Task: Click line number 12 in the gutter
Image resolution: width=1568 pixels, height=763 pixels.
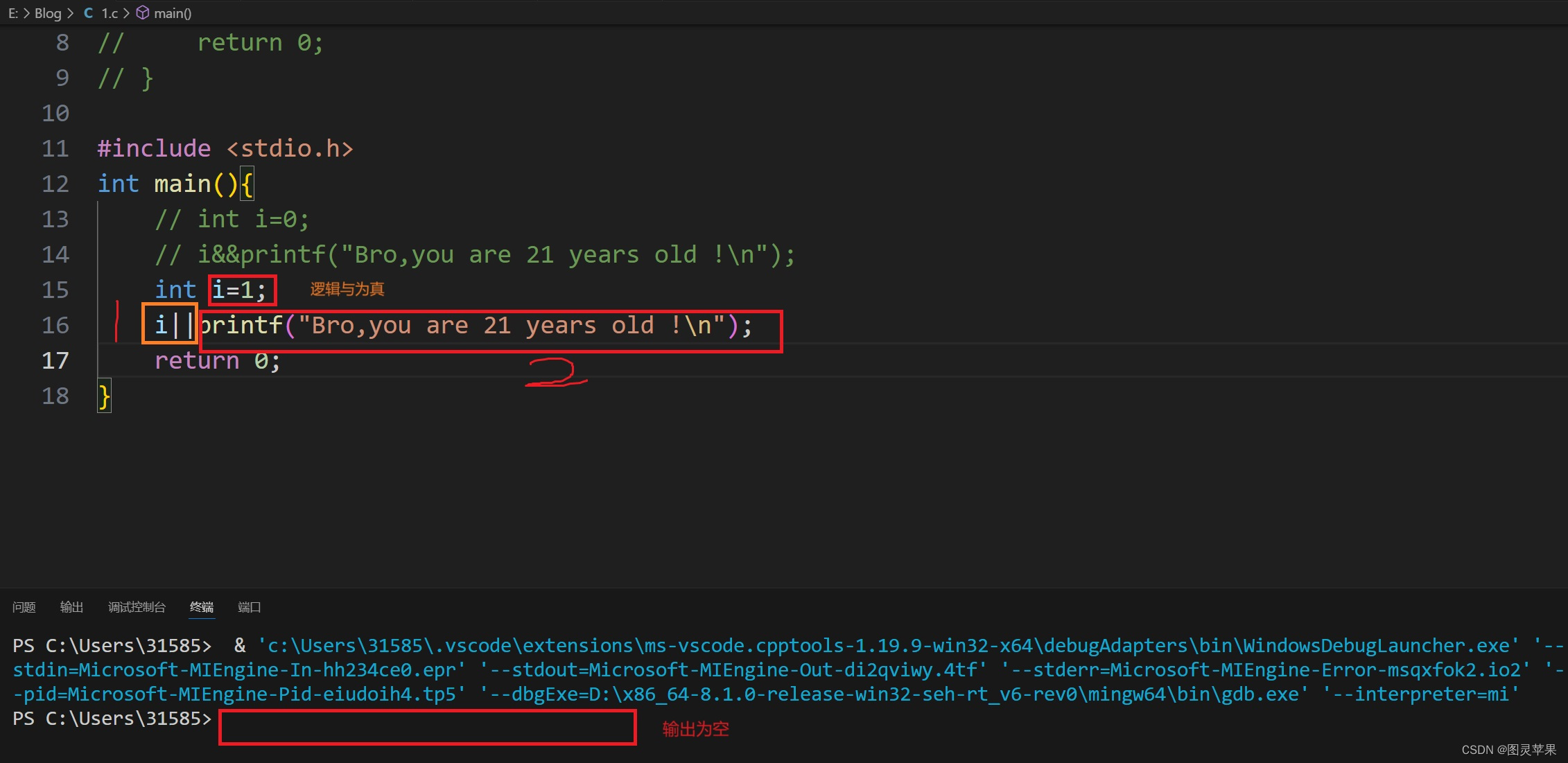Action: point(55,184)
